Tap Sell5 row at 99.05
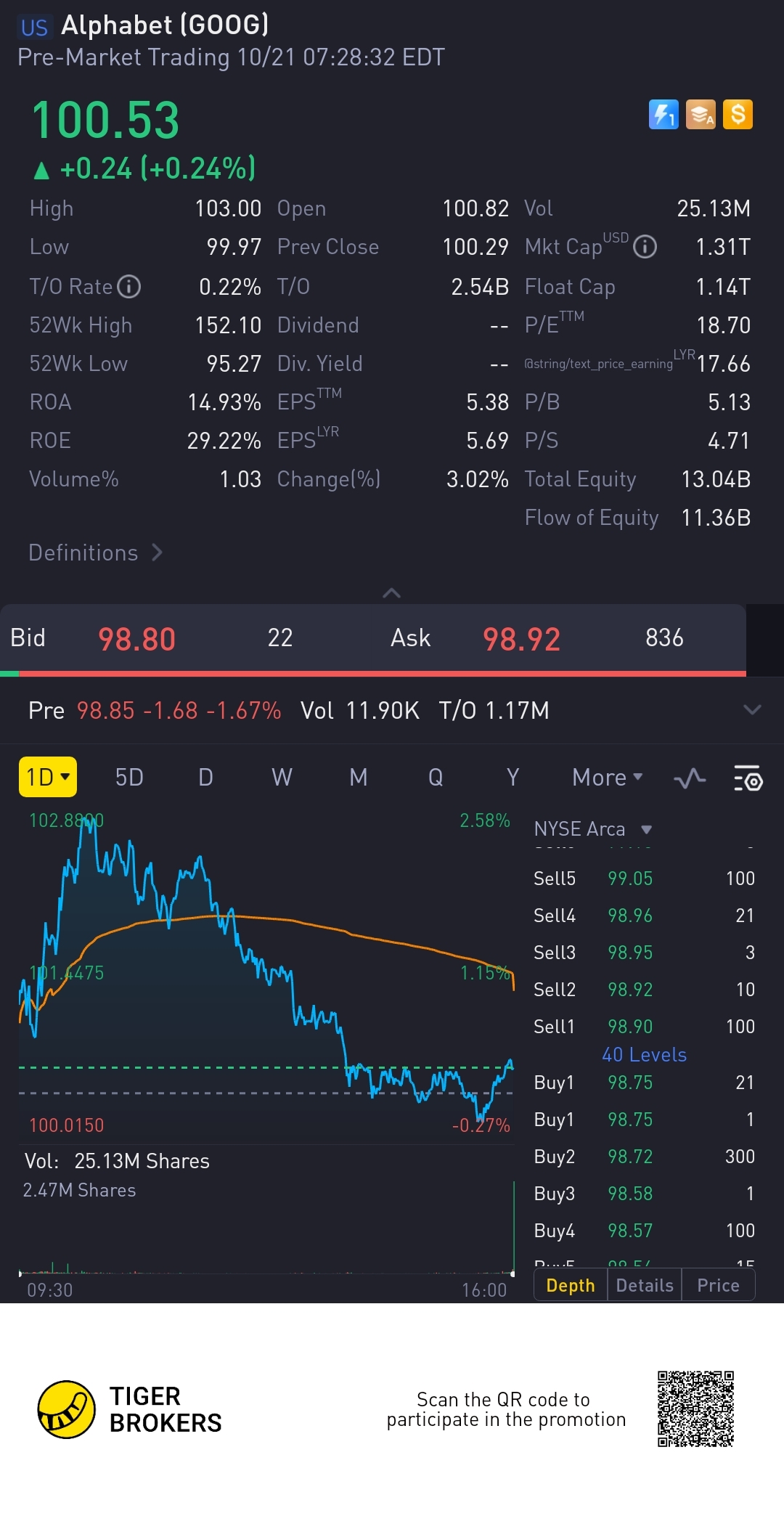Viewport: 784px width, 1516px height. coord(644,879)
